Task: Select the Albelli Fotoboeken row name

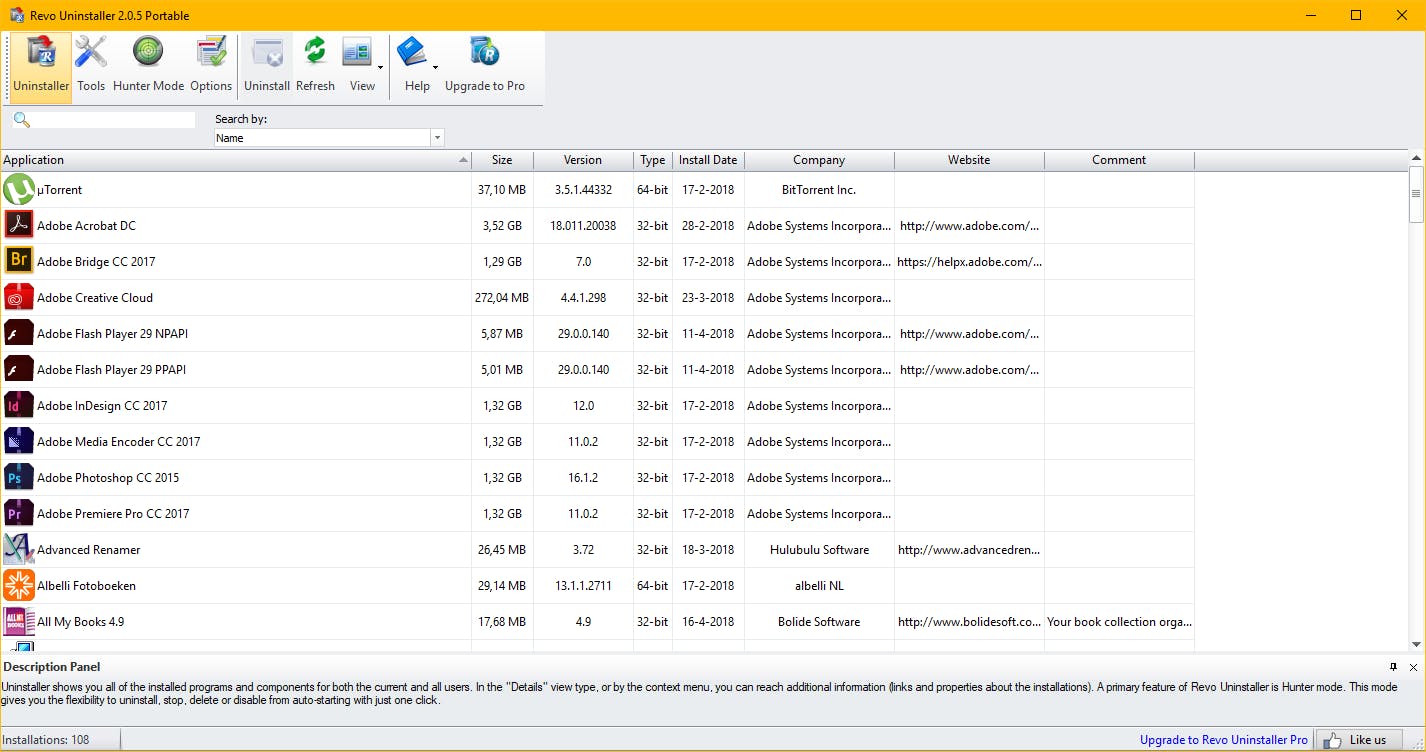Action: (x=86, y=586)
